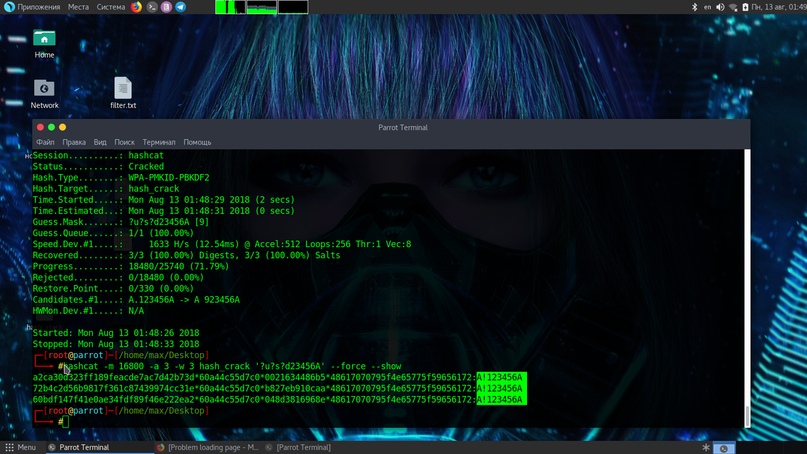Expand the Система system menu
Image resolution: width=807 pixels, height=454 pixels.
pyautogui.click(x=110, y=7)
